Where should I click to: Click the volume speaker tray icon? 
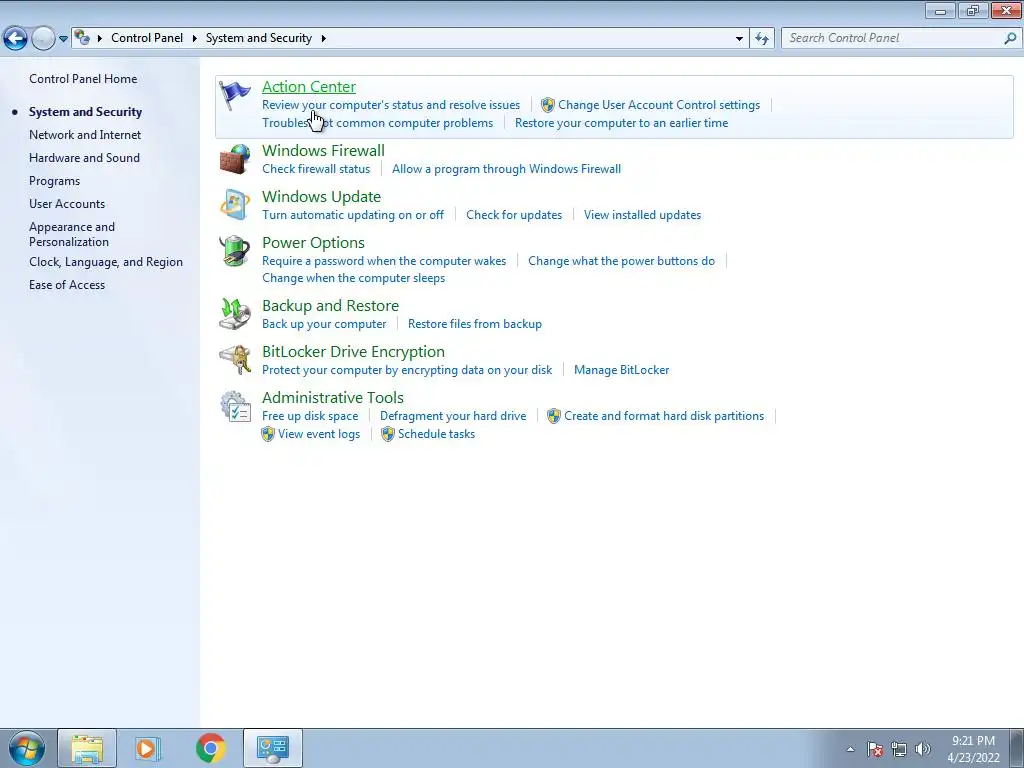point(922,749)
